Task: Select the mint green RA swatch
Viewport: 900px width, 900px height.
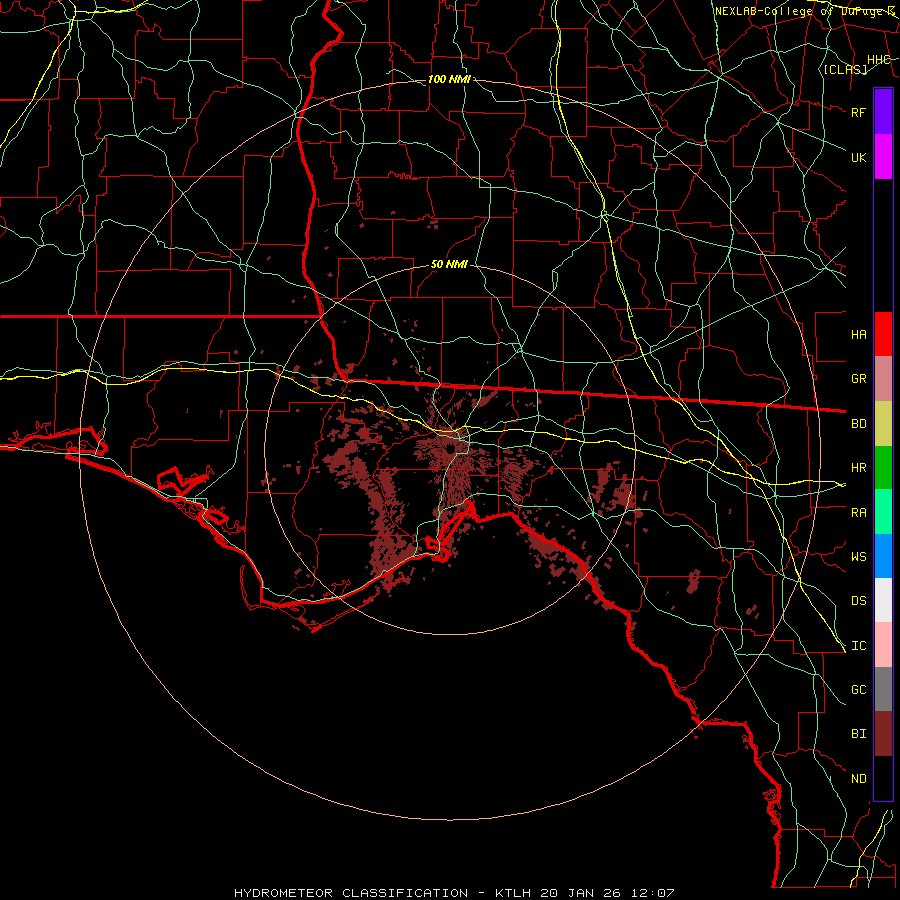Action: [883, 512]
